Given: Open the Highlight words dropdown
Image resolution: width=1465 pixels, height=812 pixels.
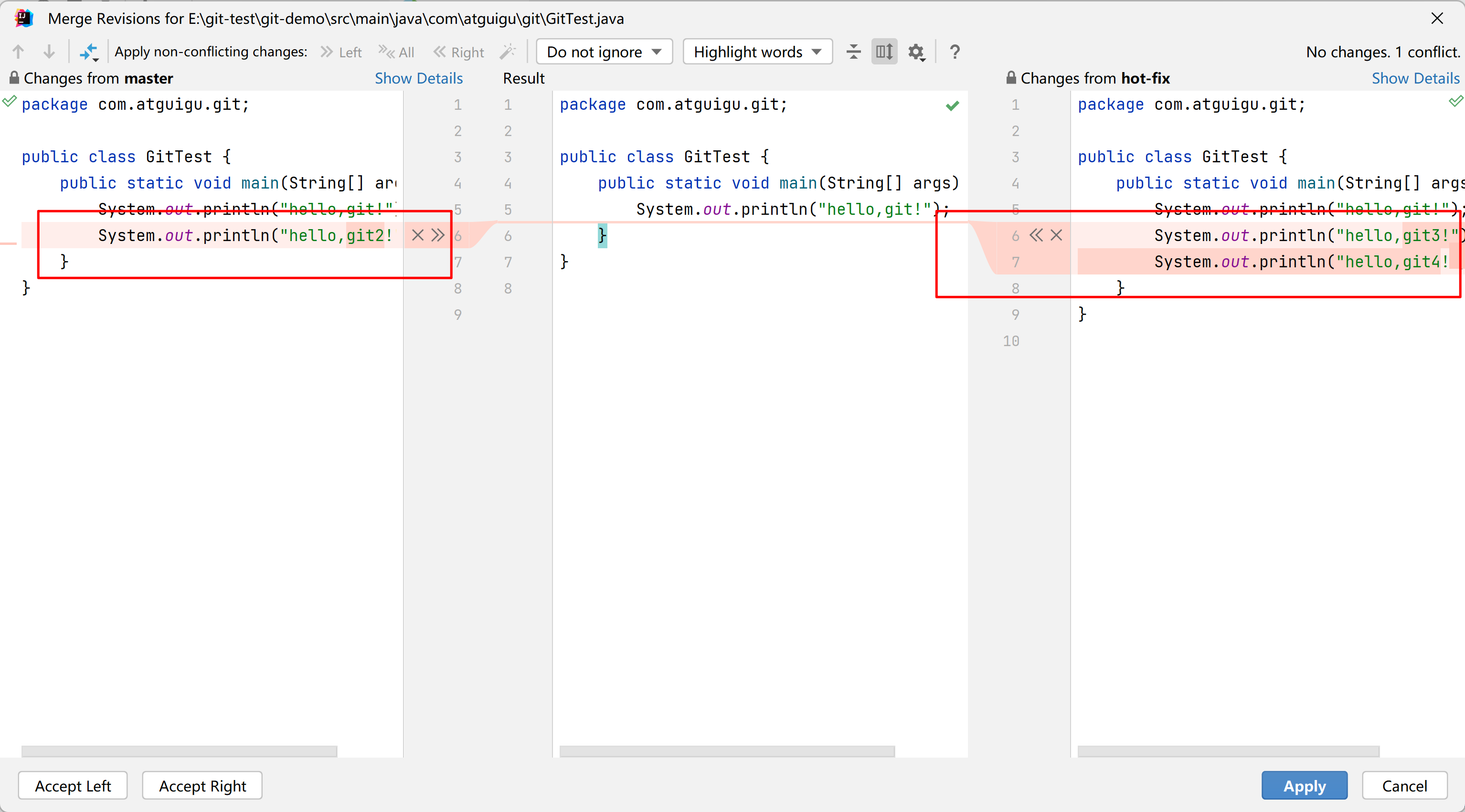Looking at the screenshot, I should tap(757, 52).
